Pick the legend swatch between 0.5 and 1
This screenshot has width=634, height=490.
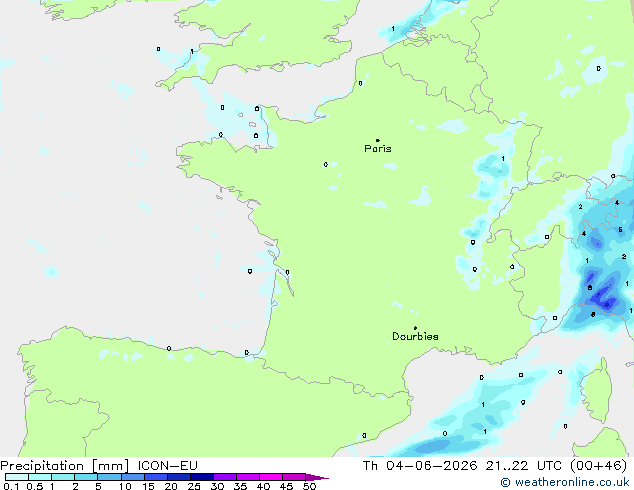40,477
